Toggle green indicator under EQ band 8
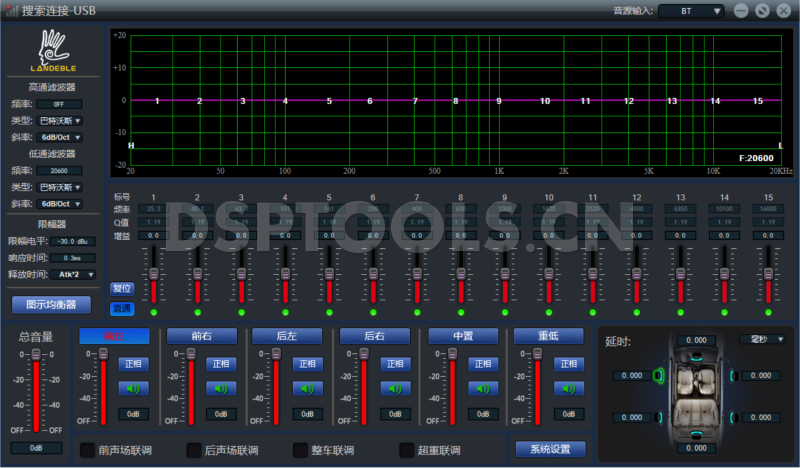This screenshot has width=800, height=468. [461, 312]
